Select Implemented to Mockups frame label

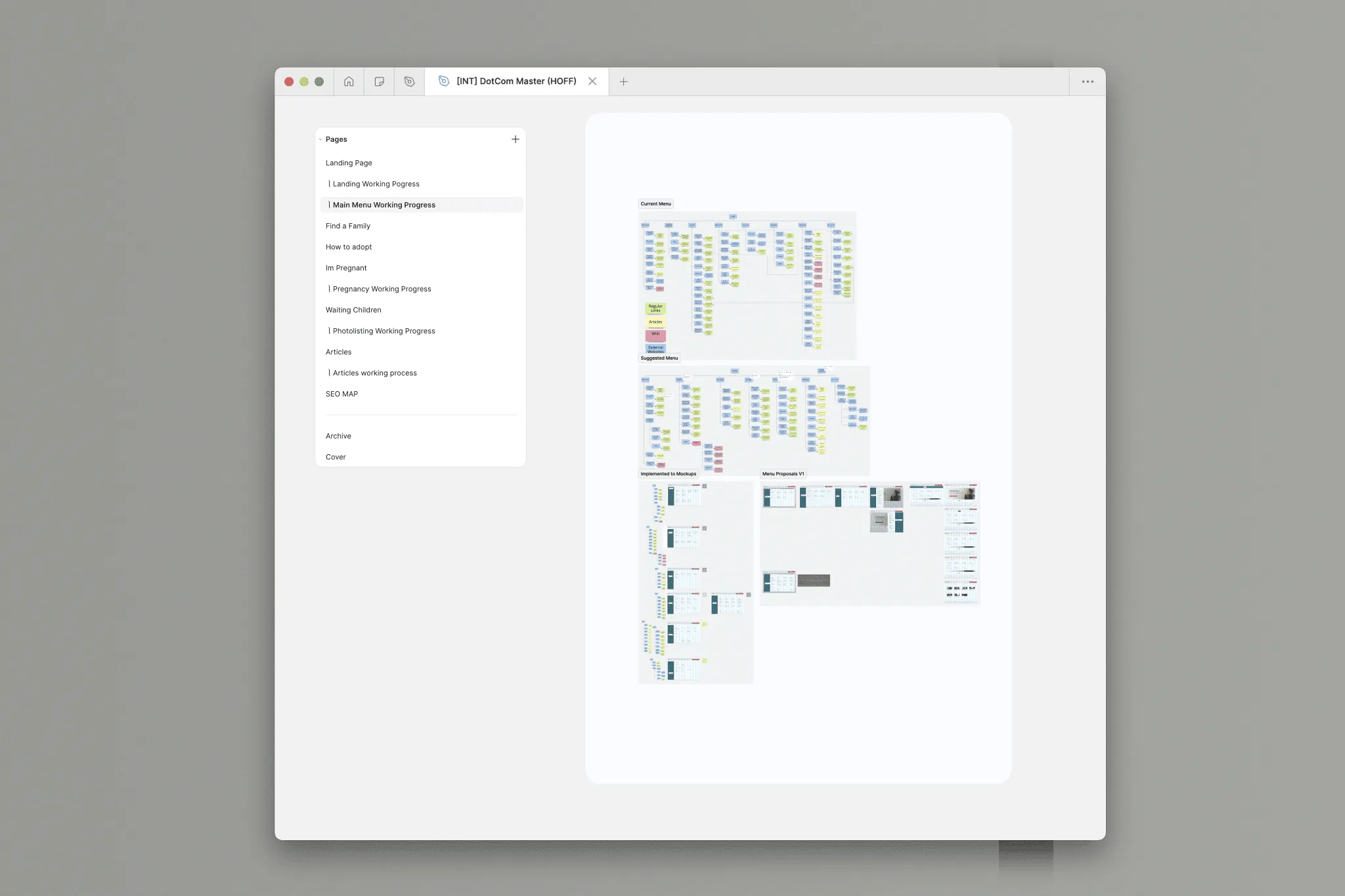668,473
